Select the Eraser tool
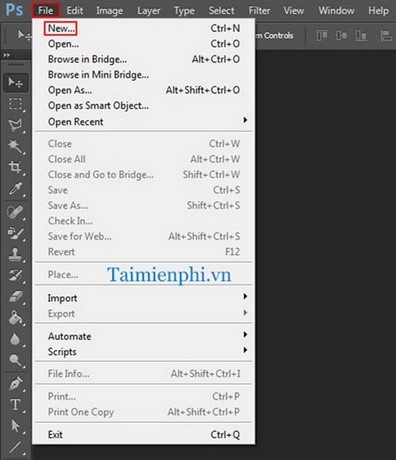 tap(15, 297)
